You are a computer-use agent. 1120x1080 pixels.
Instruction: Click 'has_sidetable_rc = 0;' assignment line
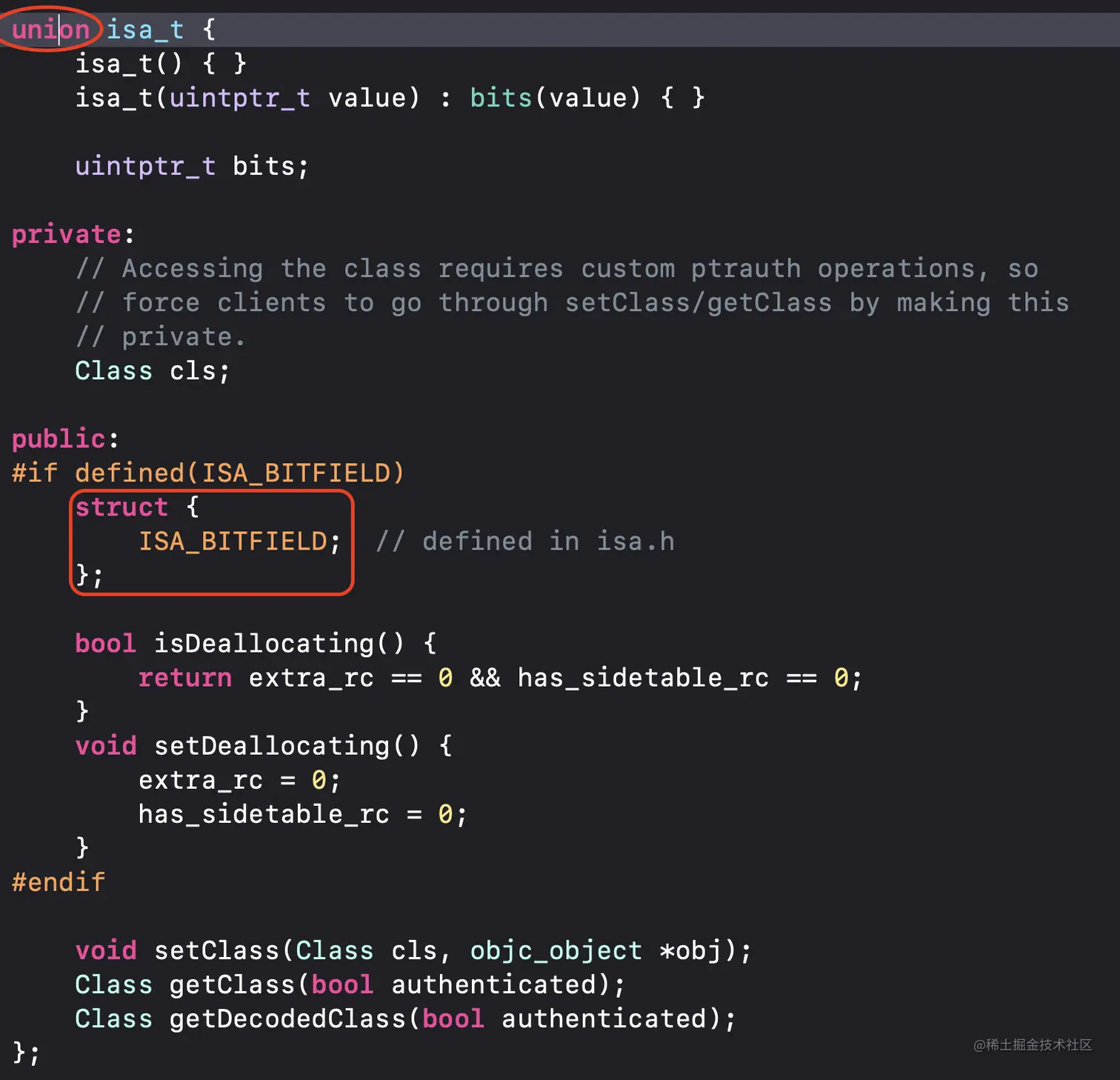(x=303, y=814)
